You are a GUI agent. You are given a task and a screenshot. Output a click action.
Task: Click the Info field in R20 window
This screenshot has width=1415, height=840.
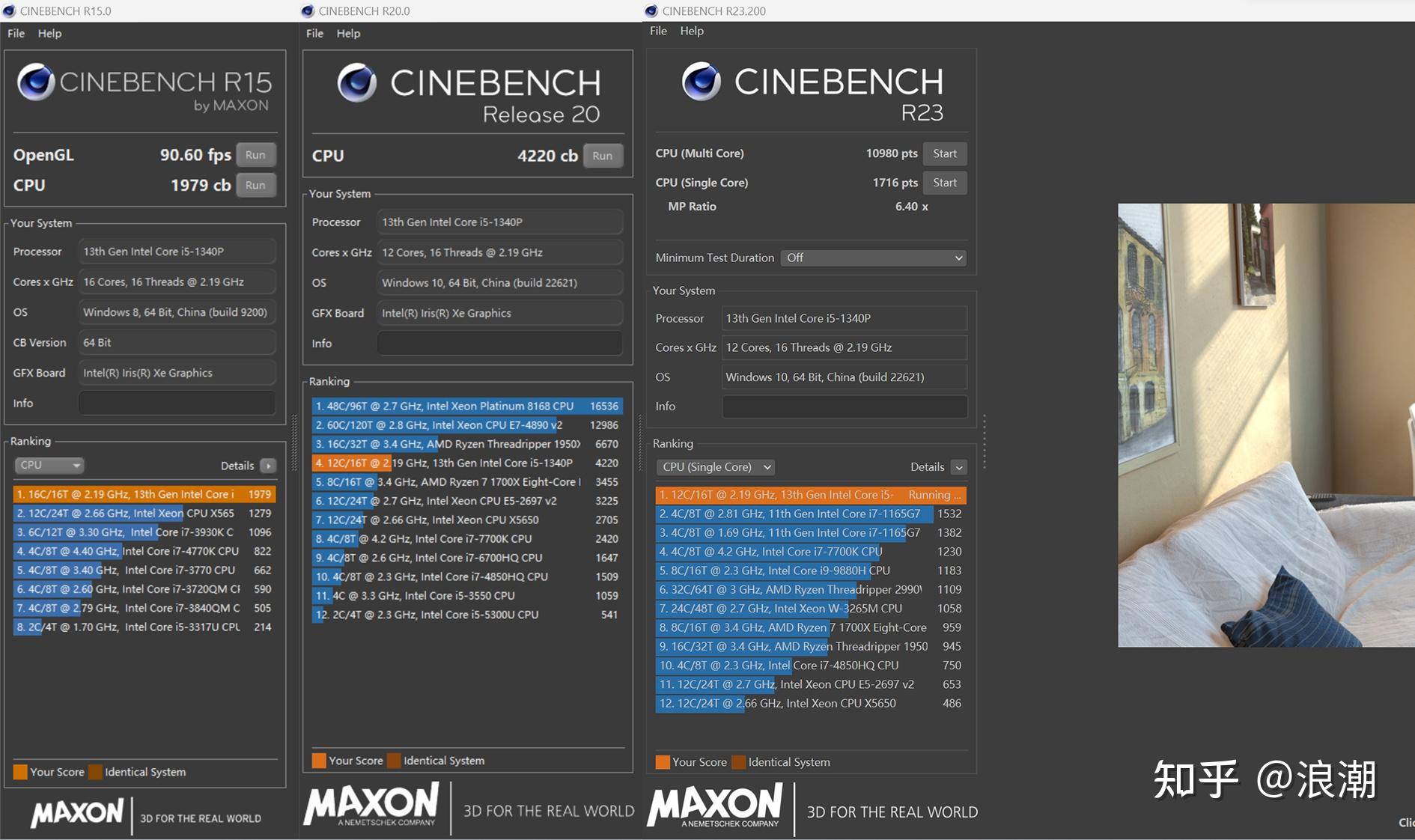click(500, 344)
